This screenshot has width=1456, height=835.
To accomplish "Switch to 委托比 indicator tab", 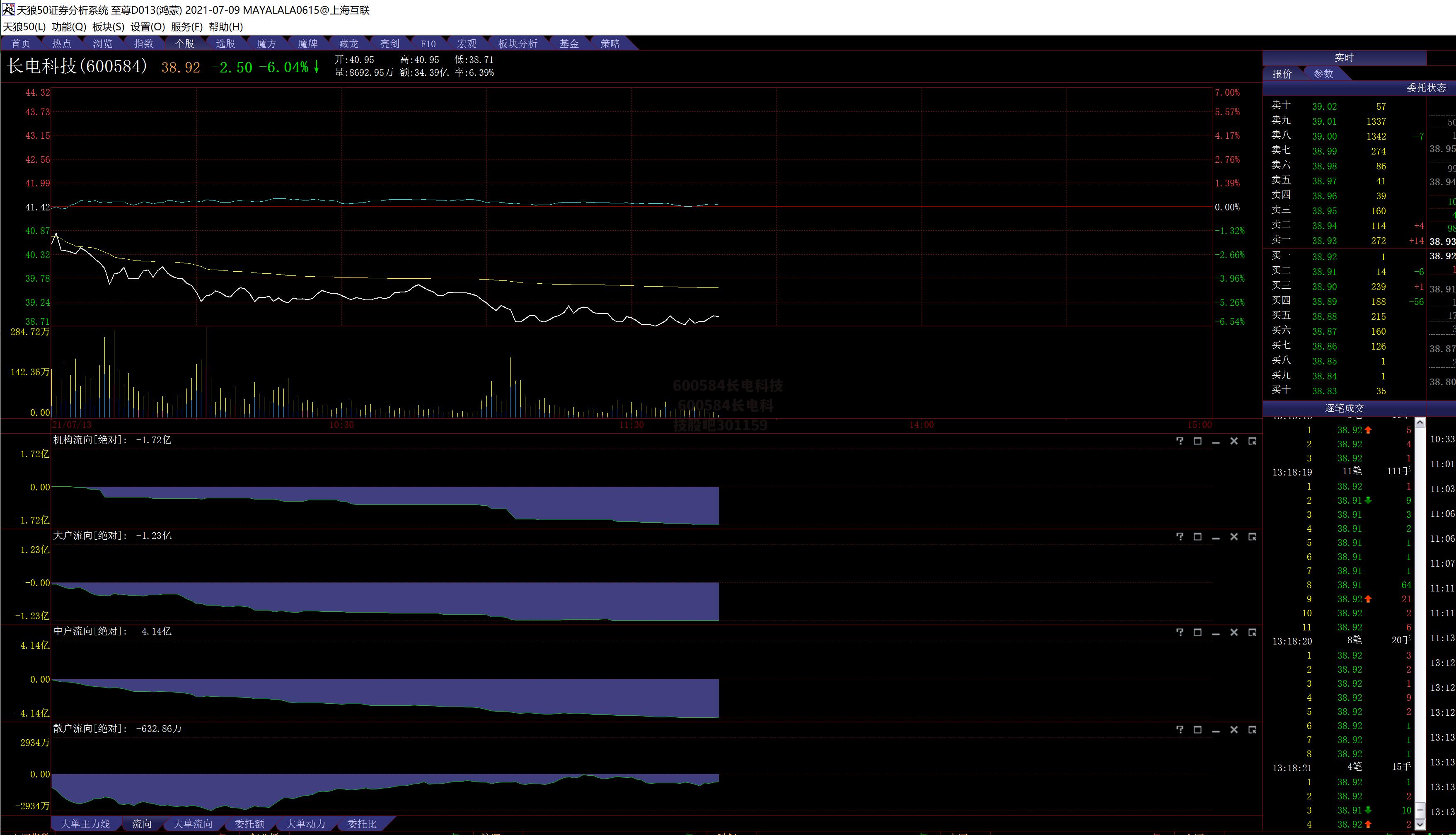I will coord(362,824).
